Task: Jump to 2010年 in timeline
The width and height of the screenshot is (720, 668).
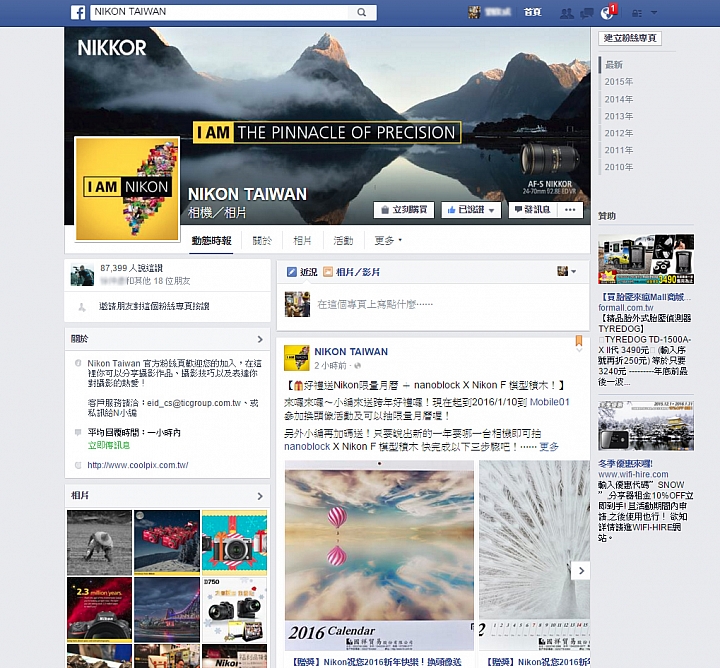Action: pyautogui.click(x=619, y=167)
